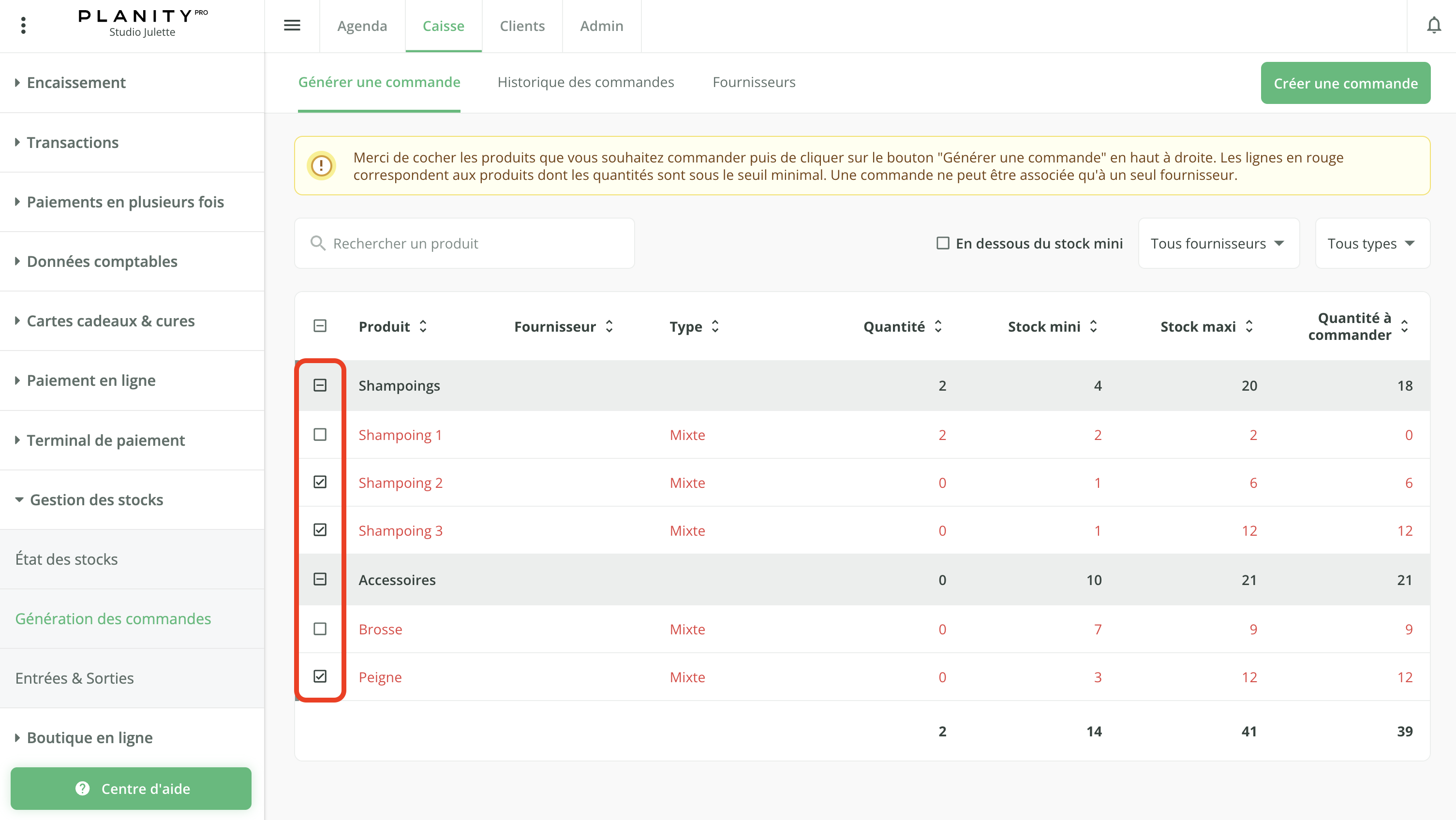Viewport: 1456px width, 820px height.
Task: Open the Tous types dropdown
Action: (x=1372, y=243)
